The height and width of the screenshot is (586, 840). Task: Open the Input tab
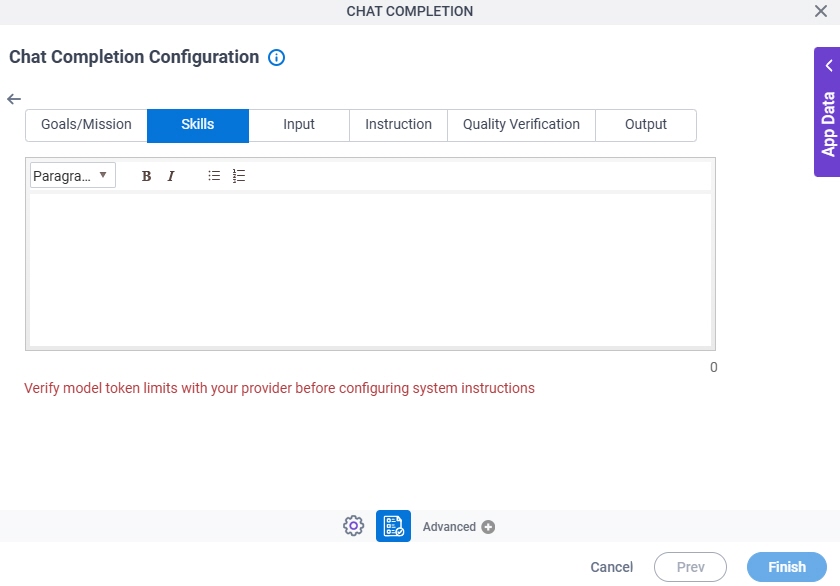point(299,125)
